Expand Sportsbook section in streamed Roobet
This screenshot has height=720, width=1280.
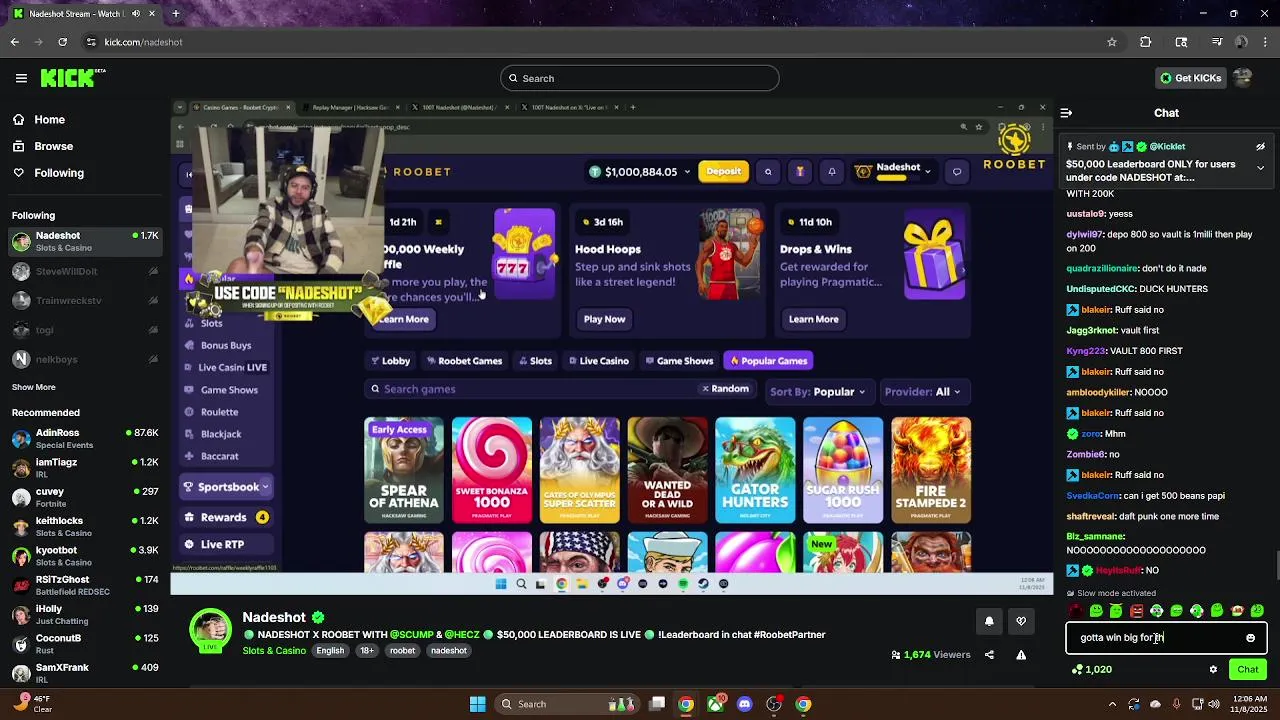[x=226, y=487]
